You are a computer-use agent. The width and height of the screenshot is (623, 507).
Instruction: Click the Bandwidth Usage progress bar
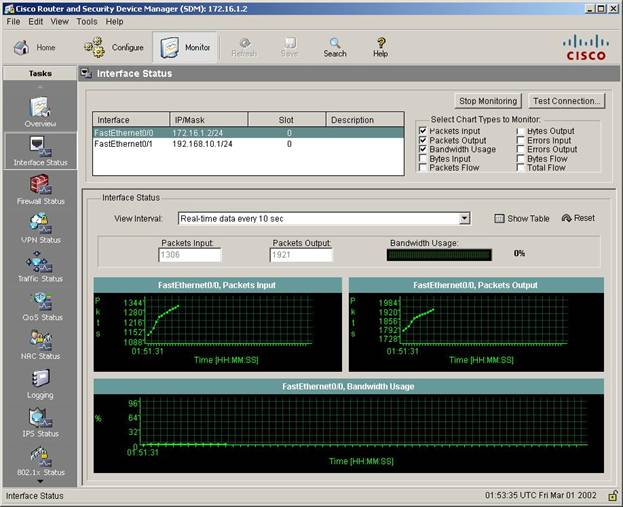(x=439, y=255)
